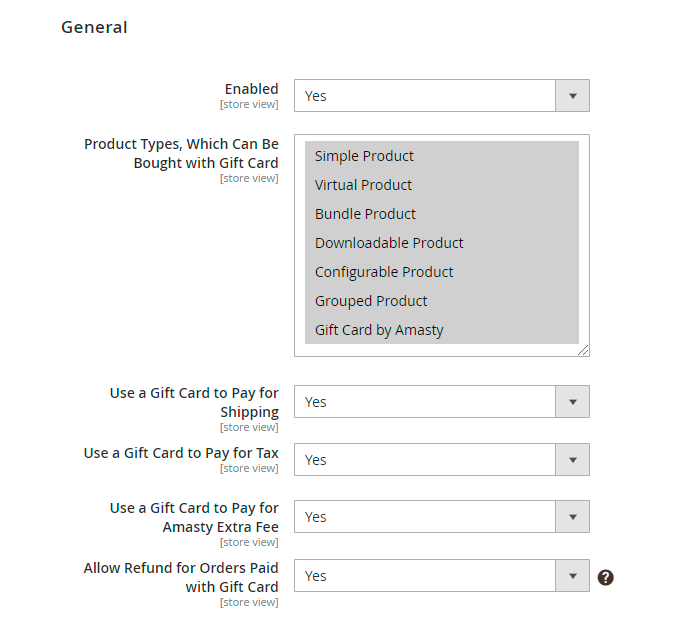Click the Allow Refund arrow button

[572, 576]
